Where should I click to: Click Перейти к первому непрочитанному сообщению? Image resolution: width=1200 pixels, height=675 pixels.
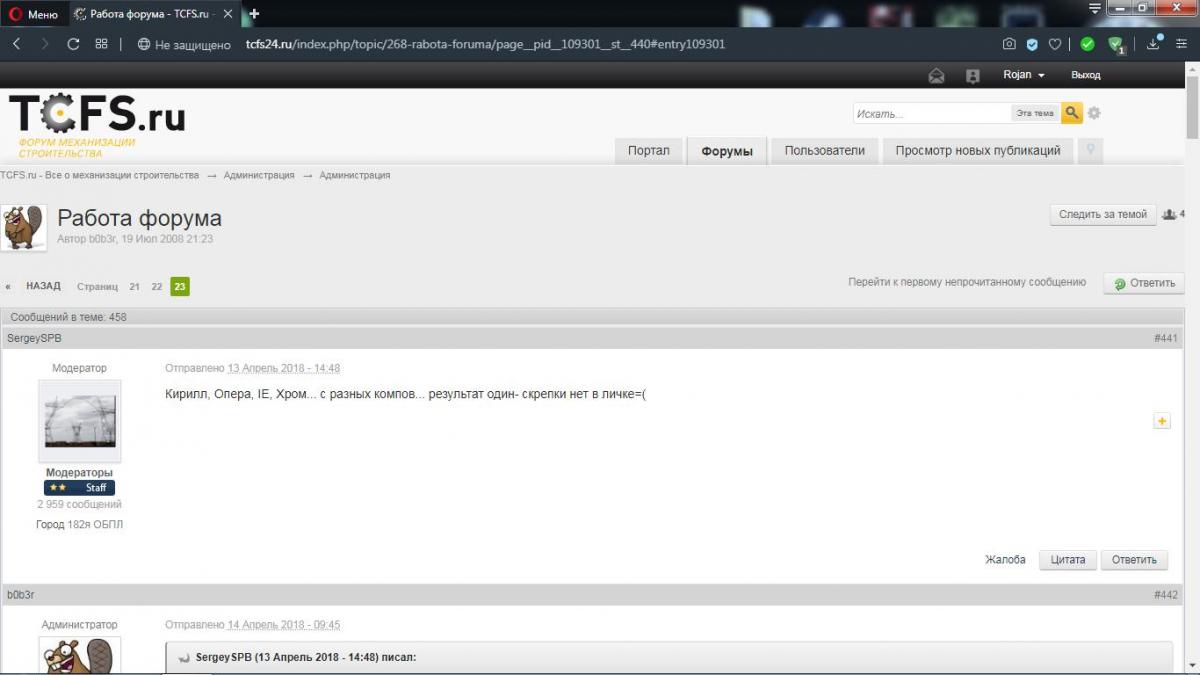tap(967, 283)
